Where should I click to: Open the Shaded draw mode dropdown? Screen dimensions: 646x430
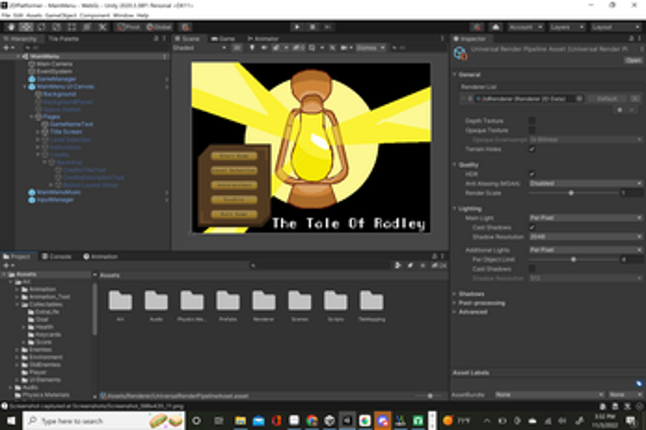click(199, 48)
